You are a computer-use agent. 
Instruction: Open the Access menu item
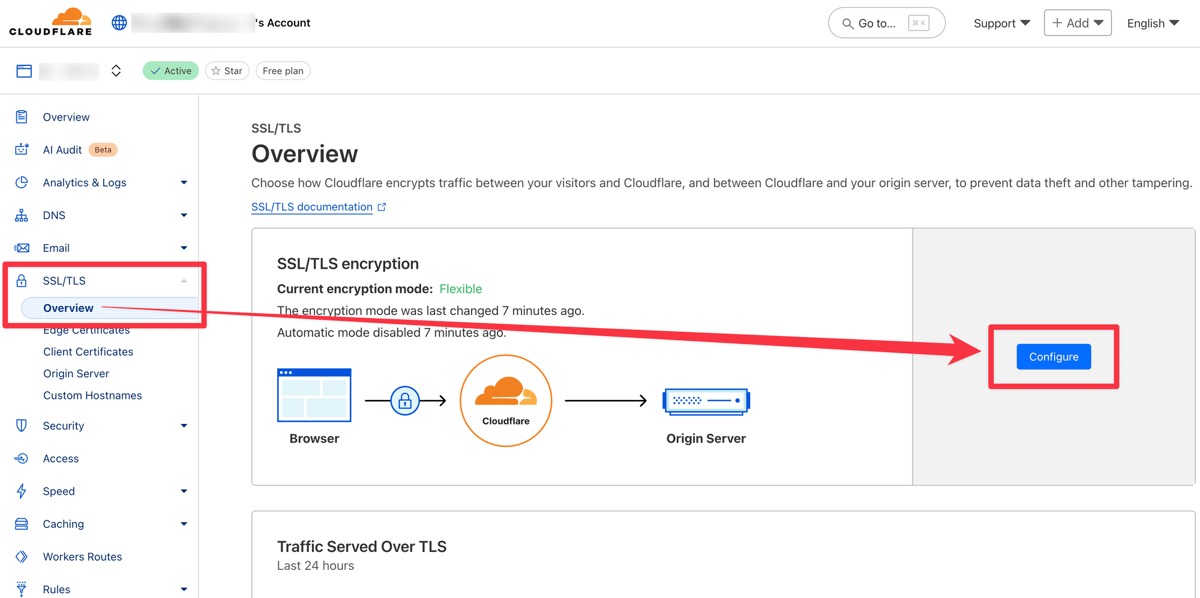pos(60,459)
